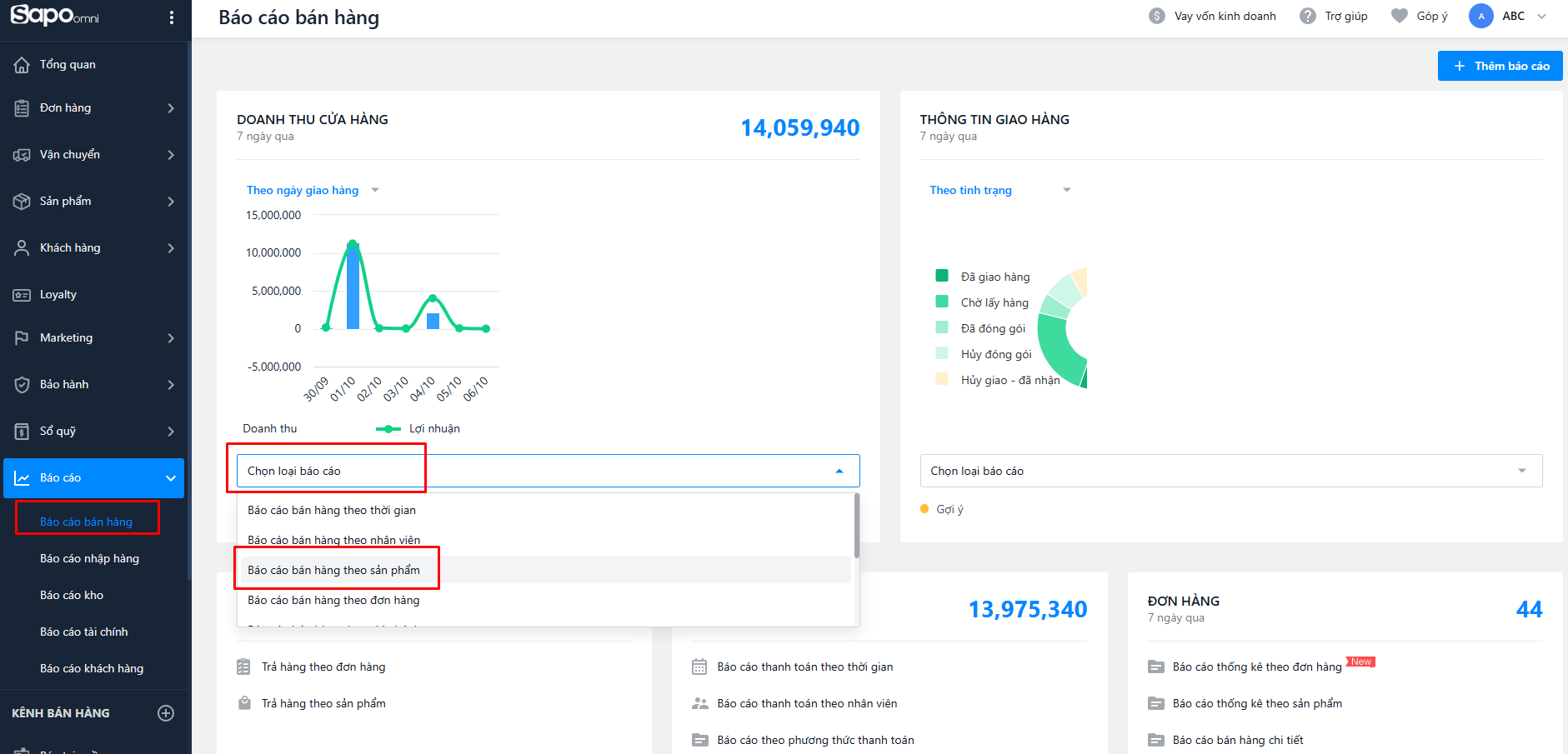Viewport: 1568px width, 754px height.
Task: Click the Chờ lấy hàng color swatch
Action: click(x=942, y=302)
